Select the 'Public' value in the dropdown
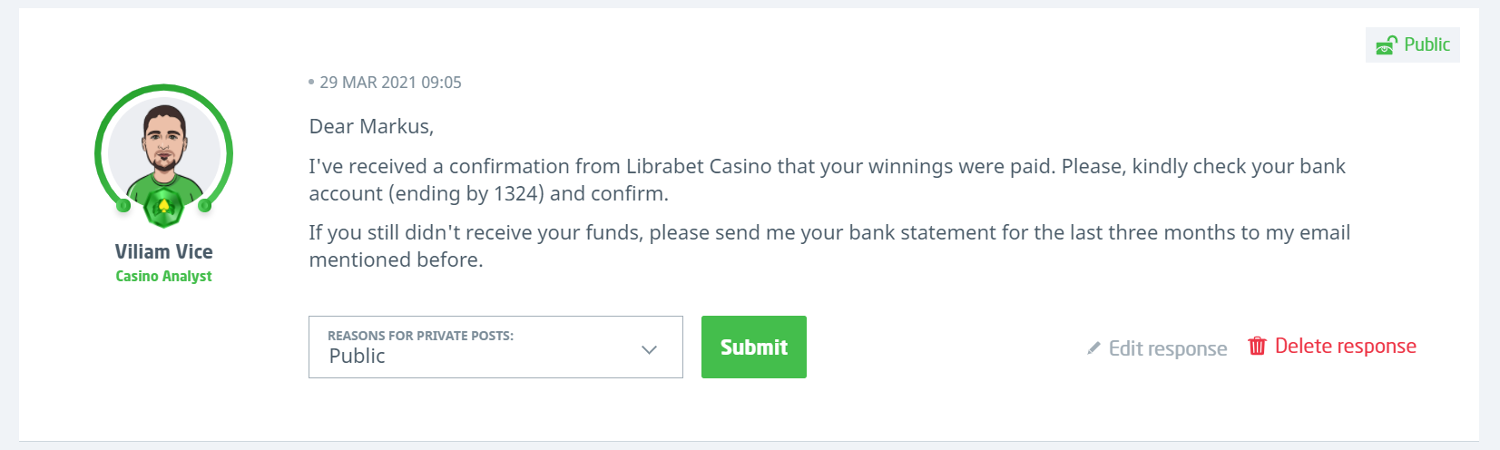 357,356
